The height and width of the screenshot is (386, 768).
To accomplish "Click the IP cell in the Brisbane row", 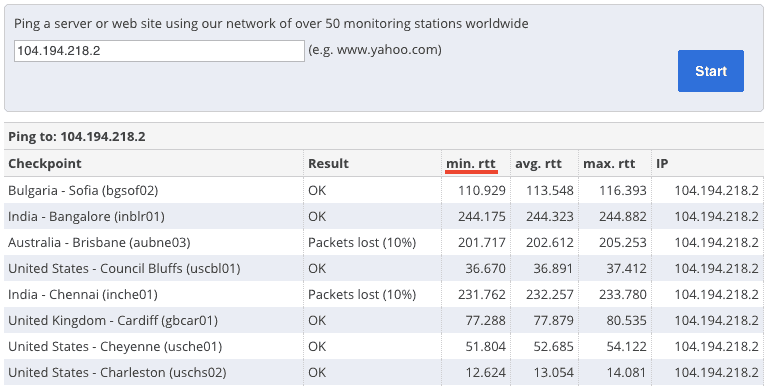I will (717, 242).
